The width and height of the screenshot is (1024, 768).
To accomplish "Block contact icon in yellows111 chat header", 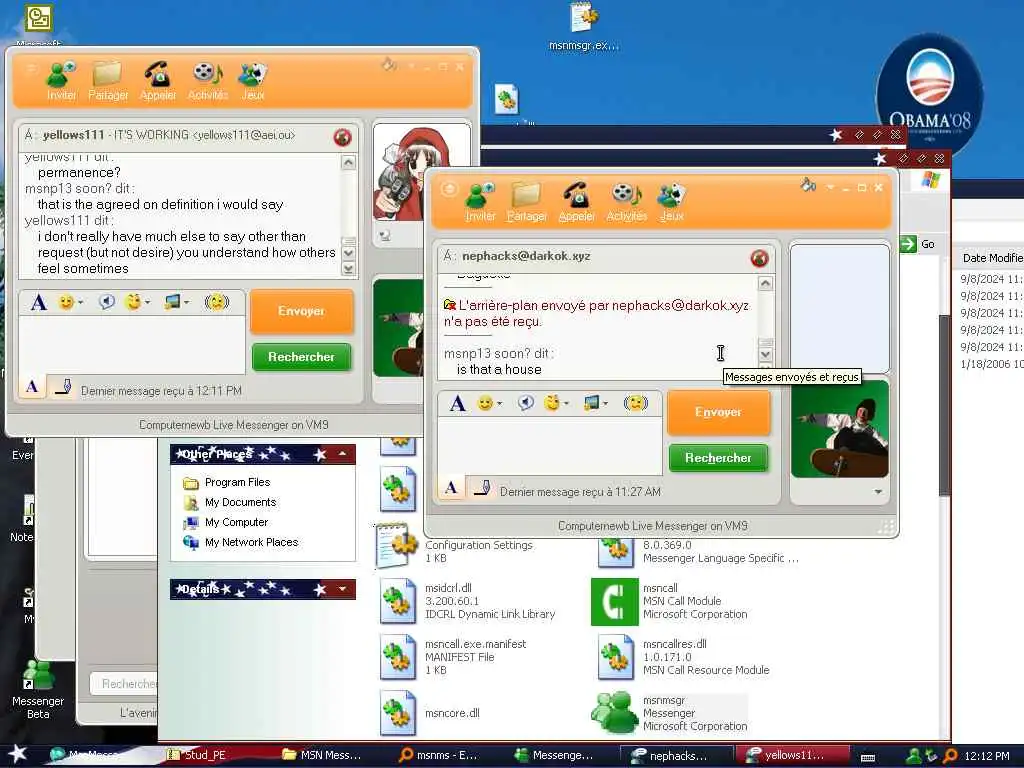I will coord(342,137).
